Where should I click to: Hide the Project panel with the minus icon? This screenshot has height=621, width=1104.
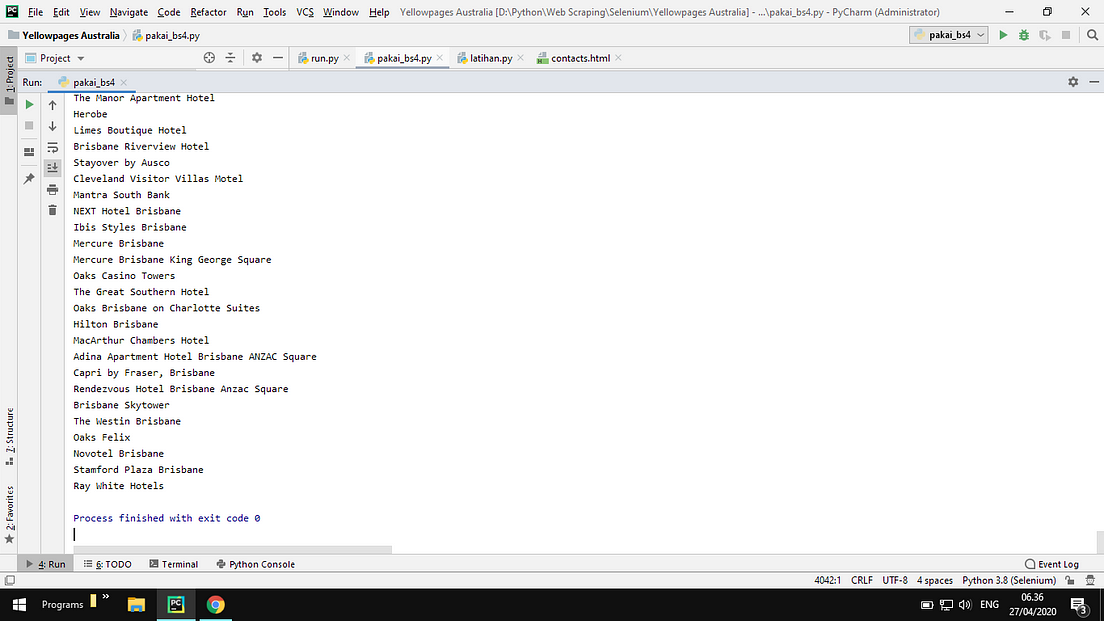click(278, 58)
